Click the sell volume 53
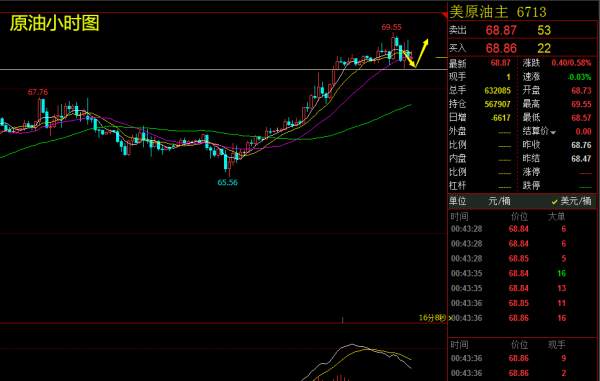The height and width of the screenshot is (381, 600). (544, 30)
